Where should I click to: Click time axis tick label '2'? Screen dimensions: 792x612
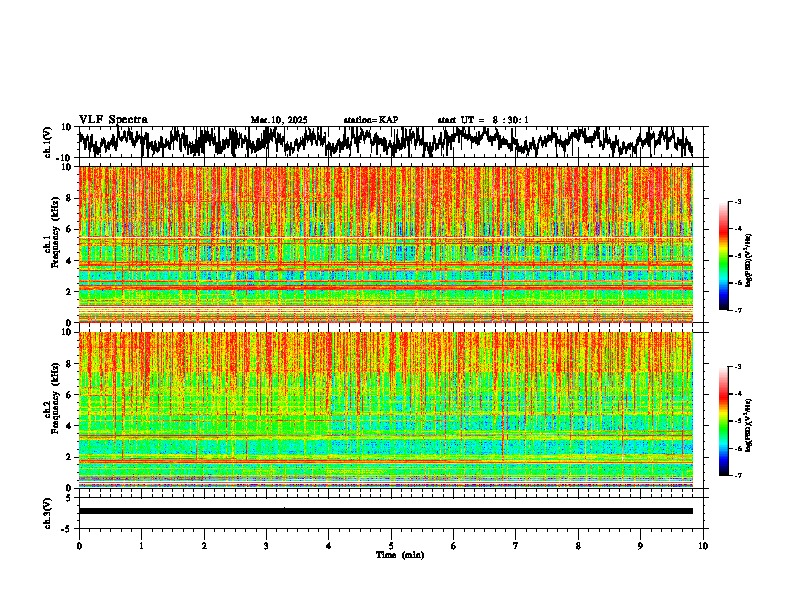(204, 546)
